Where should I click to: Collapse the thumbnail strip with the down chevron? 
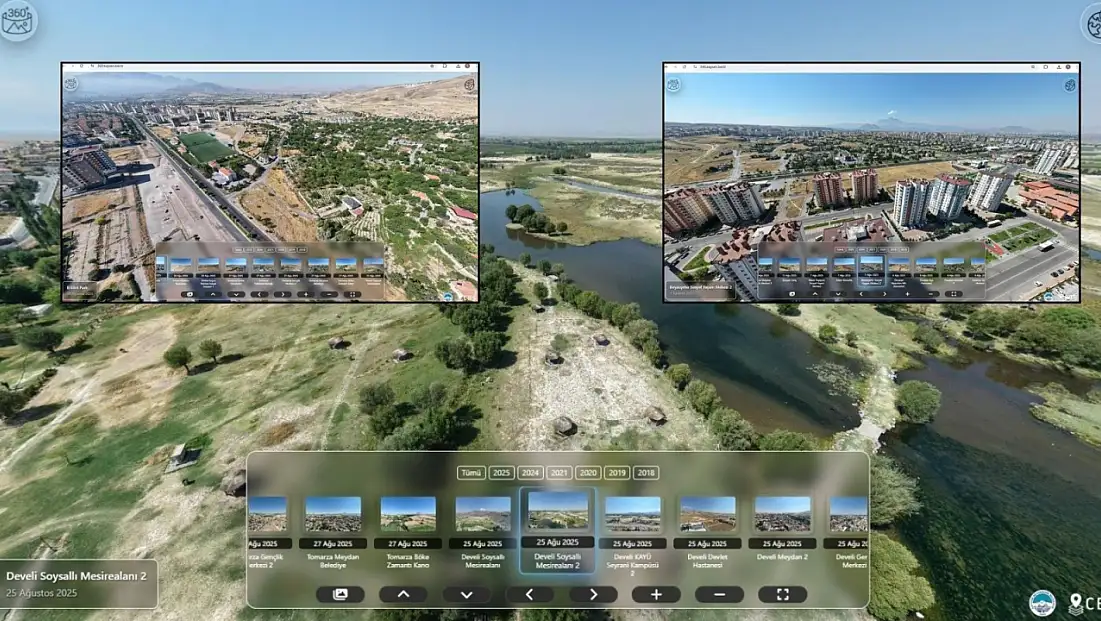[466, 592]
